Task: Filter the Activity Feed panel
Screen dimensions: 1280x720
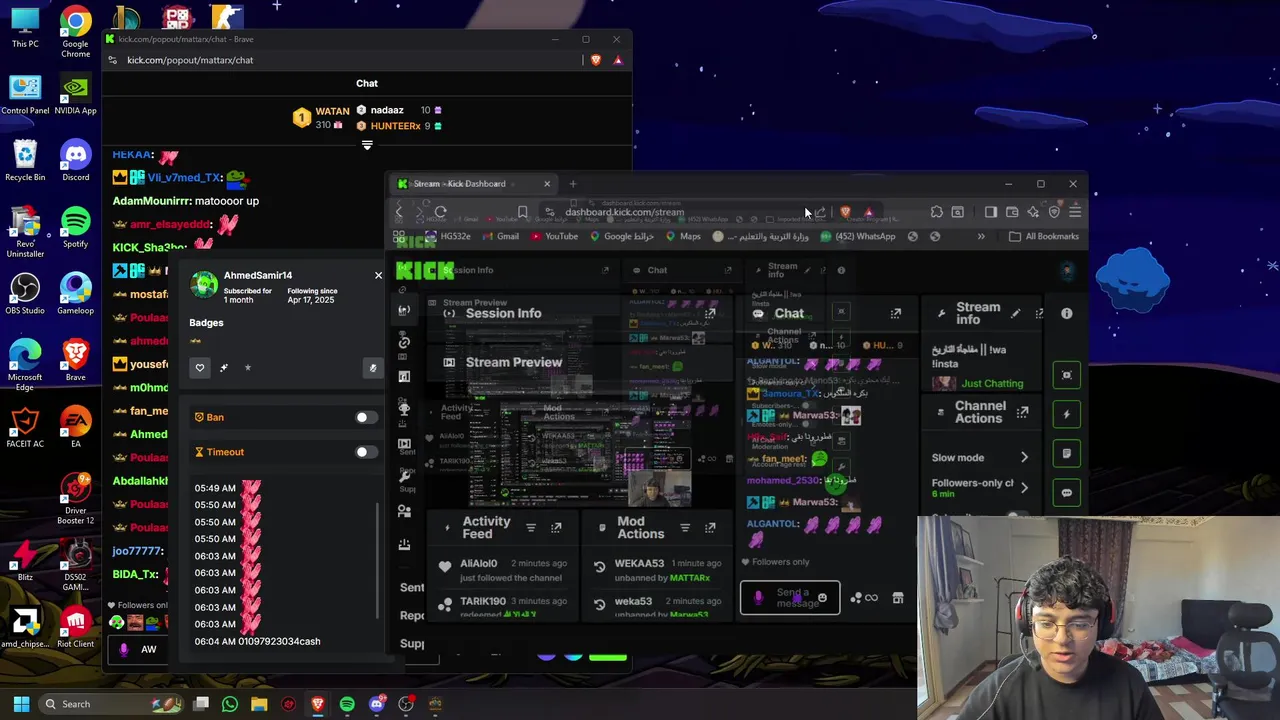Action: (x=531, y=528)
